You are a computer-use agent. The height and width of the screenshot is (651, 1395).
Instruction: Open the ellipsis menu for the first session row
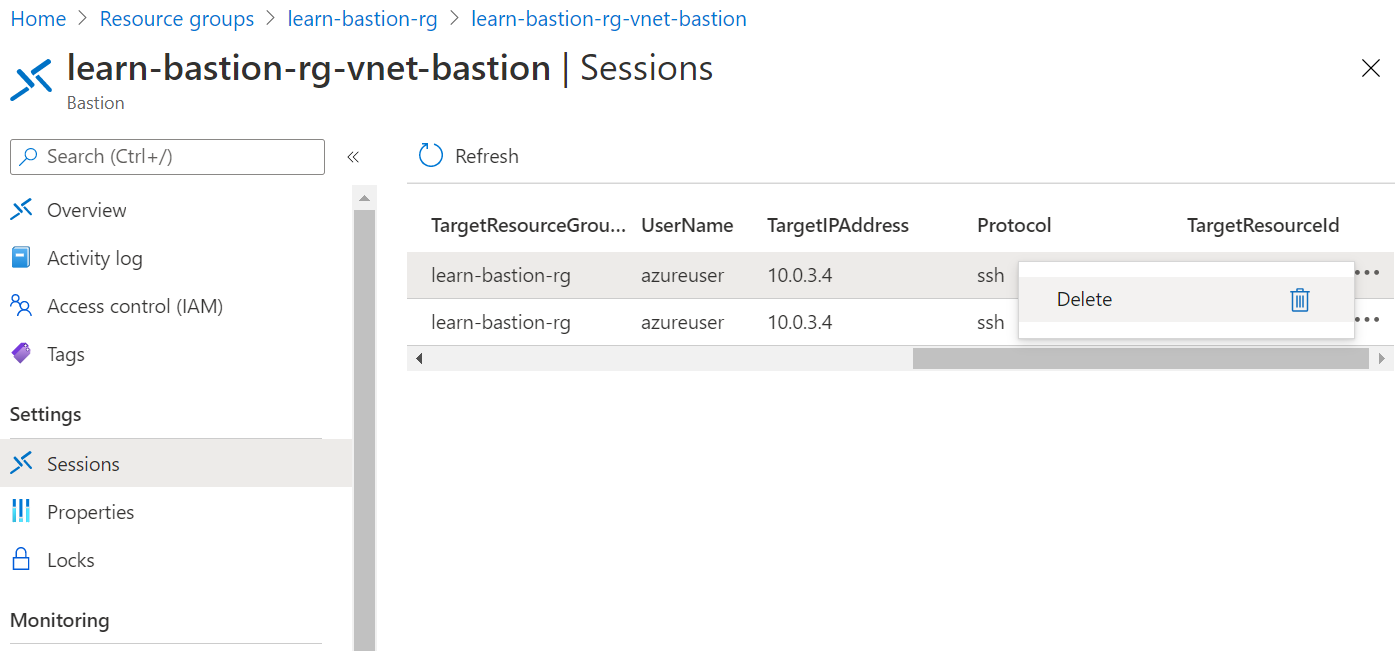tap(1366, 273)
